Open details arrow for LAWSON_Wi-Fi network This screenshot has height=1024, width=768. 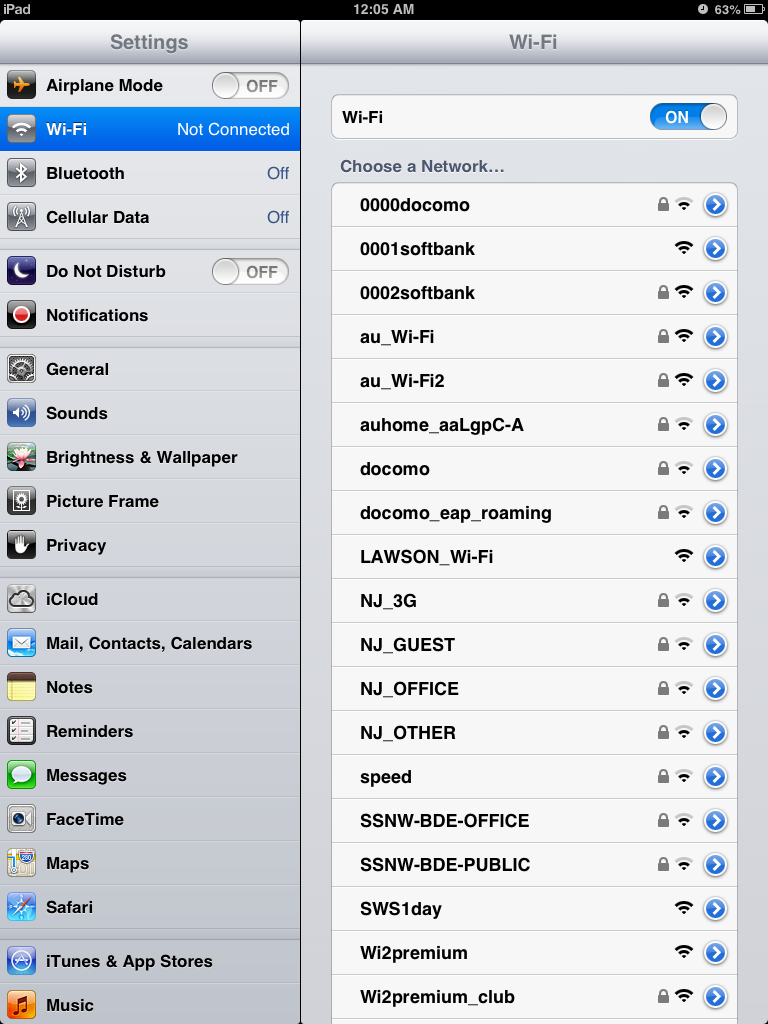[x=716, y=556]
